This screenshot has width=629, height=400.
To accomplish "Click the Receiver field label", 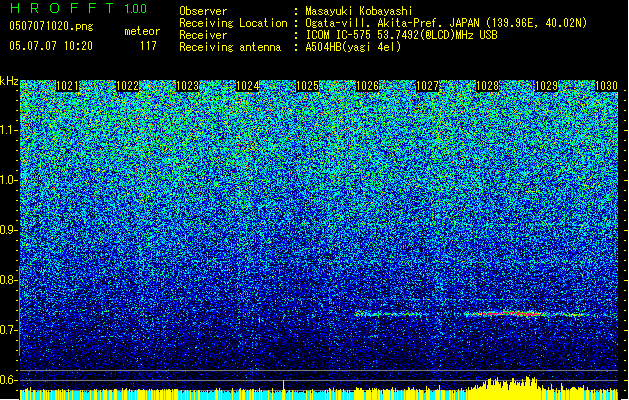I will 203,35.
